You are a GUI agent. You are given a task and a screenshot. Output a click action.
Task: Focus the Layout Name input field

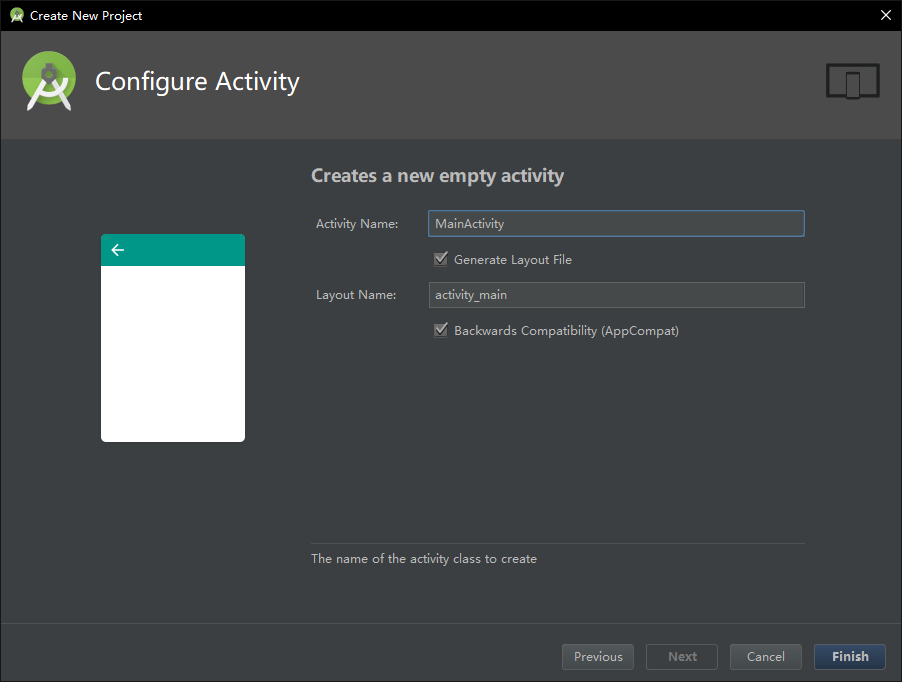[x=616, y=295]
